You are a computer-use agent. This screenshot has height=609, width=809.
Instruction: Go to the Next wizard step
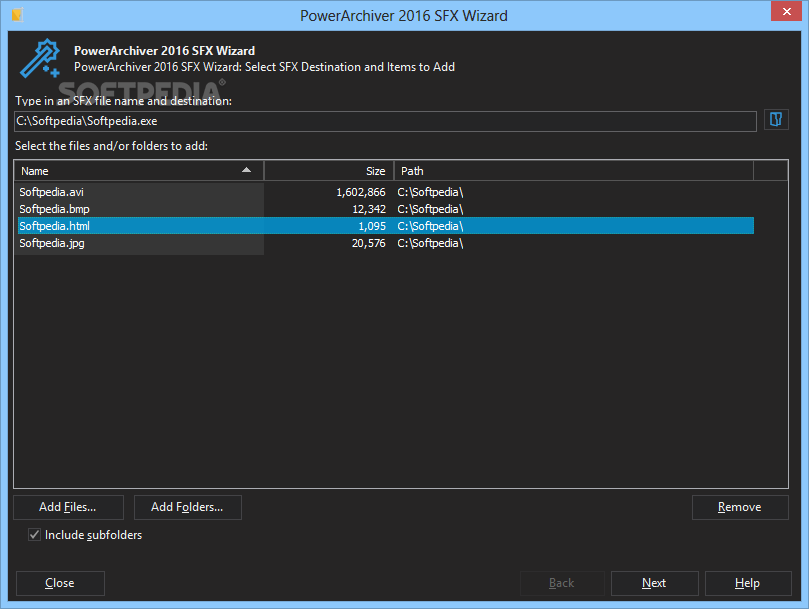[x=654, y=583]
